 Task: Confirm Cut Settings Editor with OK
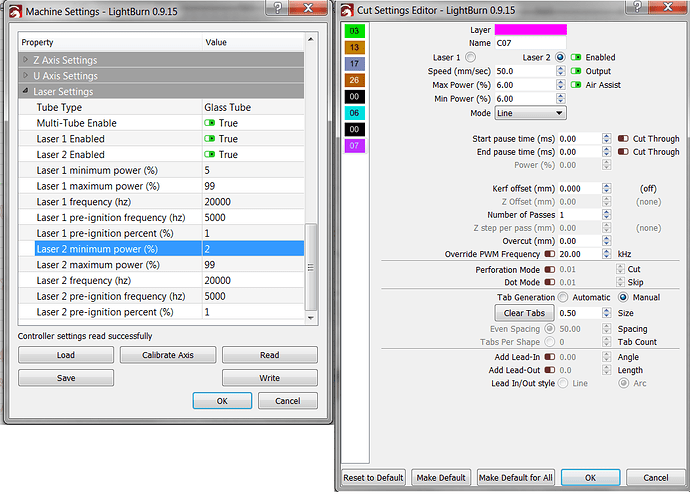tap(591, 477)
